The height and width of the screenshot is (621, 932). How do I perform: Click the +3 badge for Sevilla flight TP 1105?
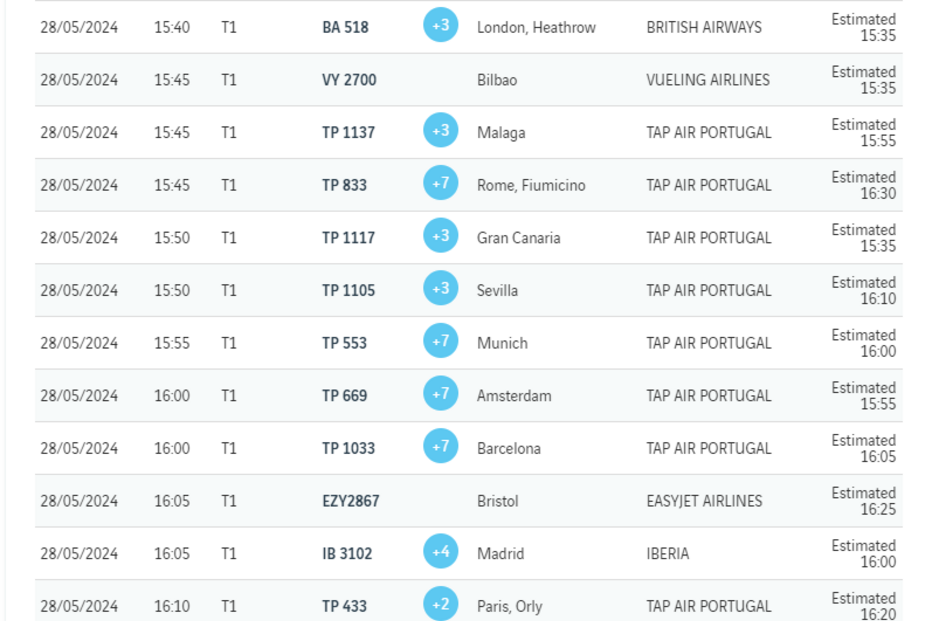pyautogui.click(x=441, y=288)
